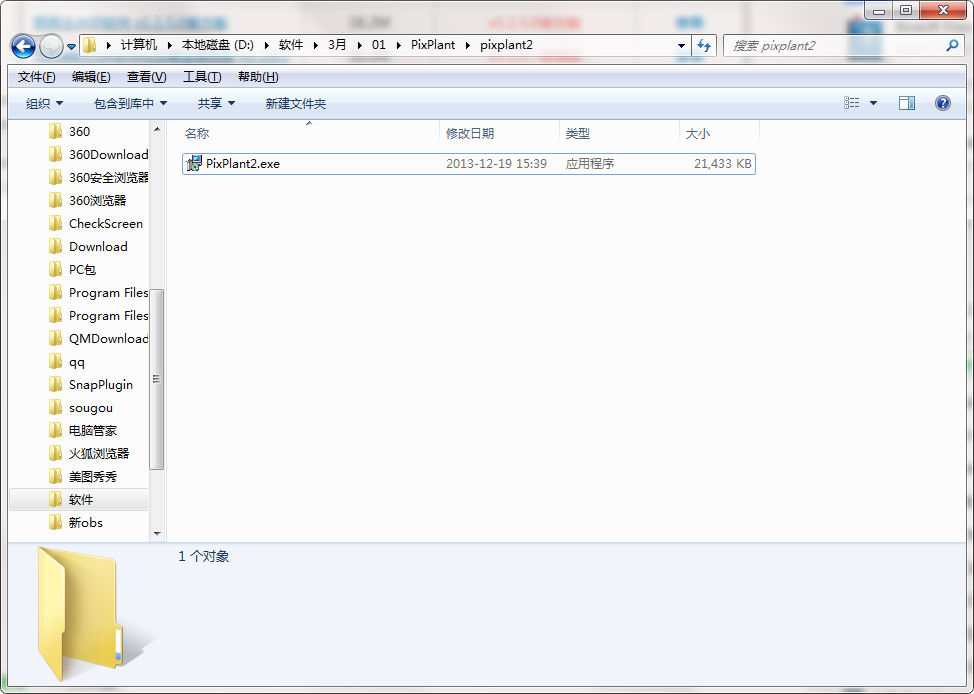Click 01 in the address breadcrumb
This screenshot has height=694, width=974.
tap(378, 45)
